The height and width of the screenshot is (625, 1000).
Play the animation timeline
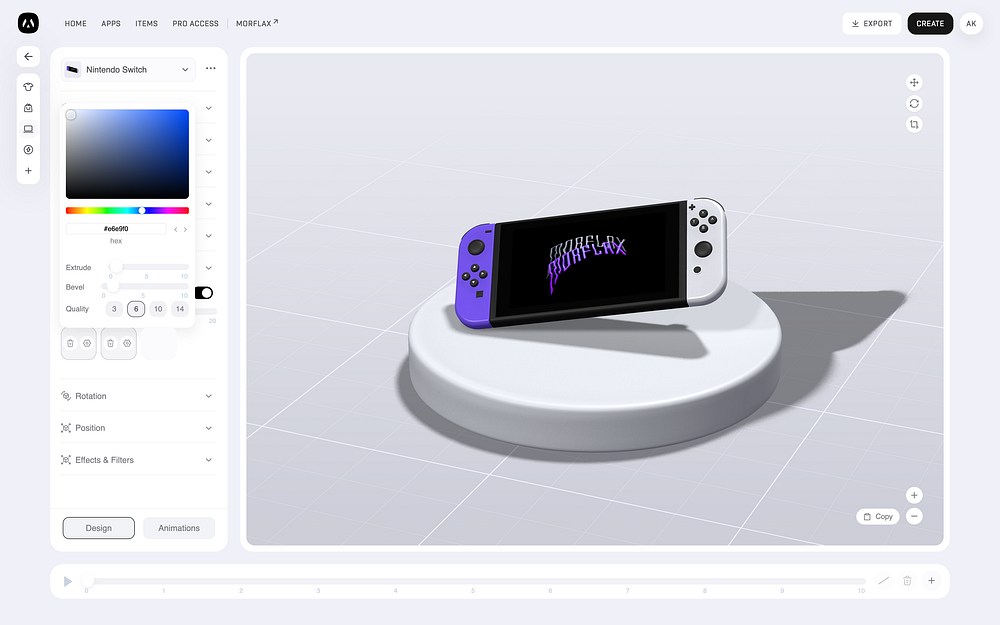[x=68, y=581]
